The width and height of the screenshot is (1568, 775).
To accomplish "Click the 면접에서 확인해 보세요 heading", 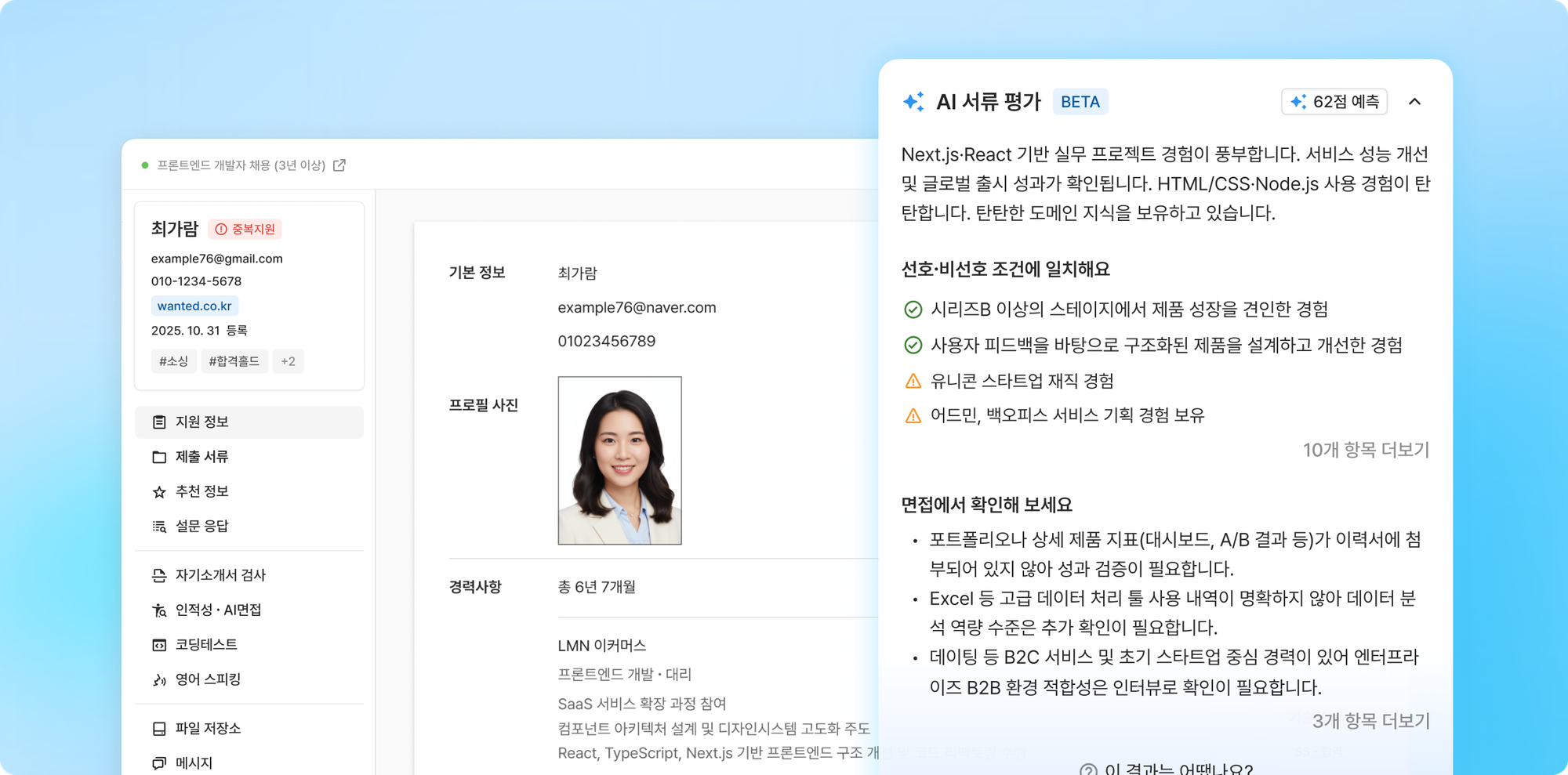I will 987,505.
